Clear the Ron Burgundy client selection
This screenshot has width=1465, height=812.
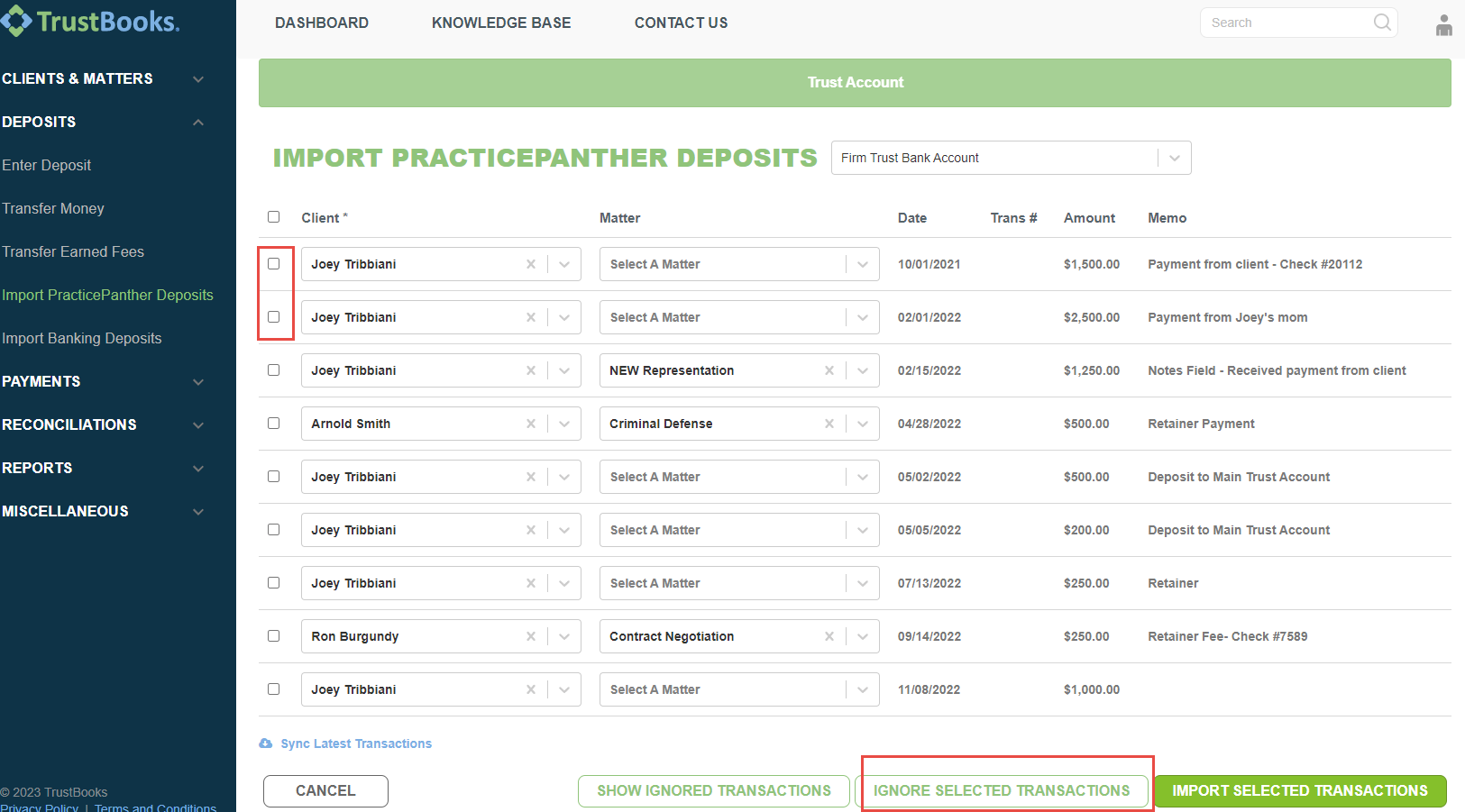click(x=531, y=636)
